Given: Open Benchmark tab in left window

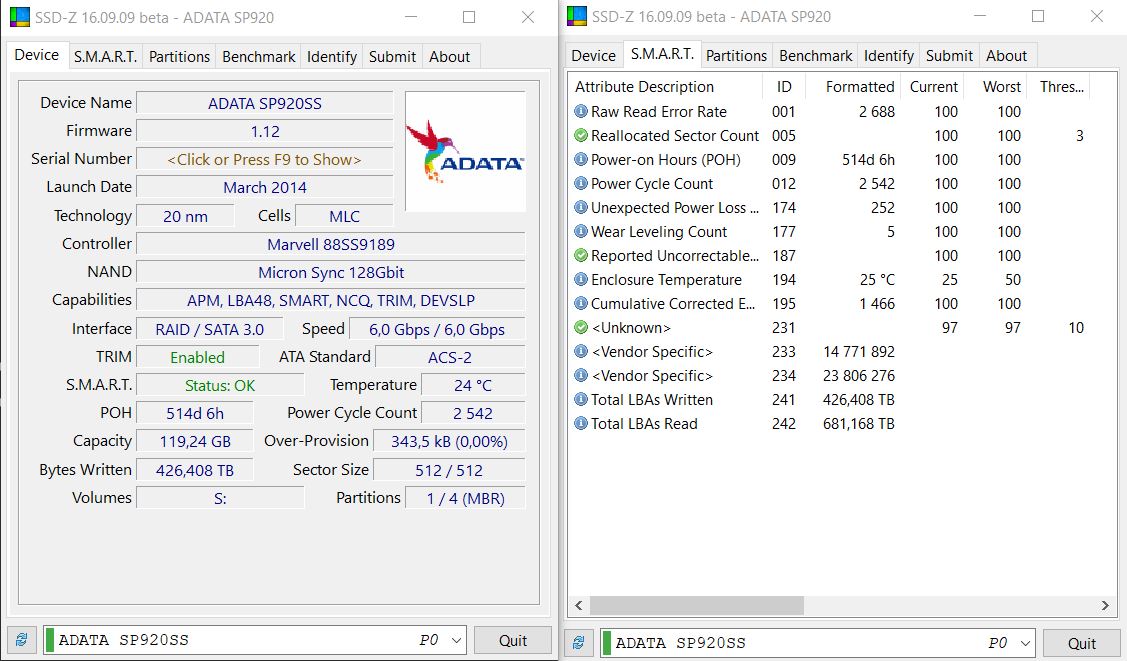Looking at the screenshot, I should click(x=259, y=57).
